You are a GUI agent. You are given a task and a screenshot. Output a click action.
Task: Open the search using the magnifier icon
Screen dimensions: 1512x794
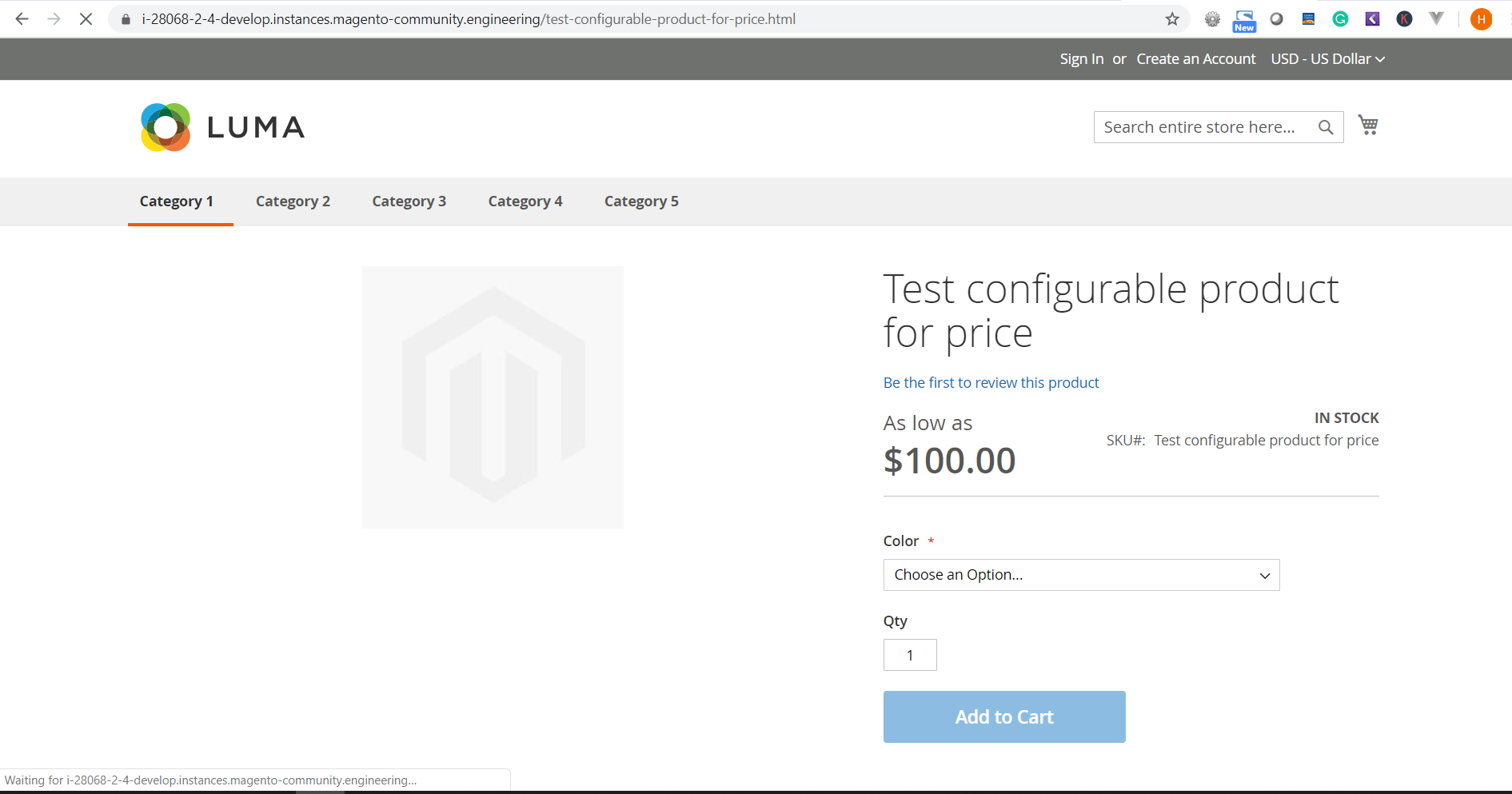(x=1326, y=126)
